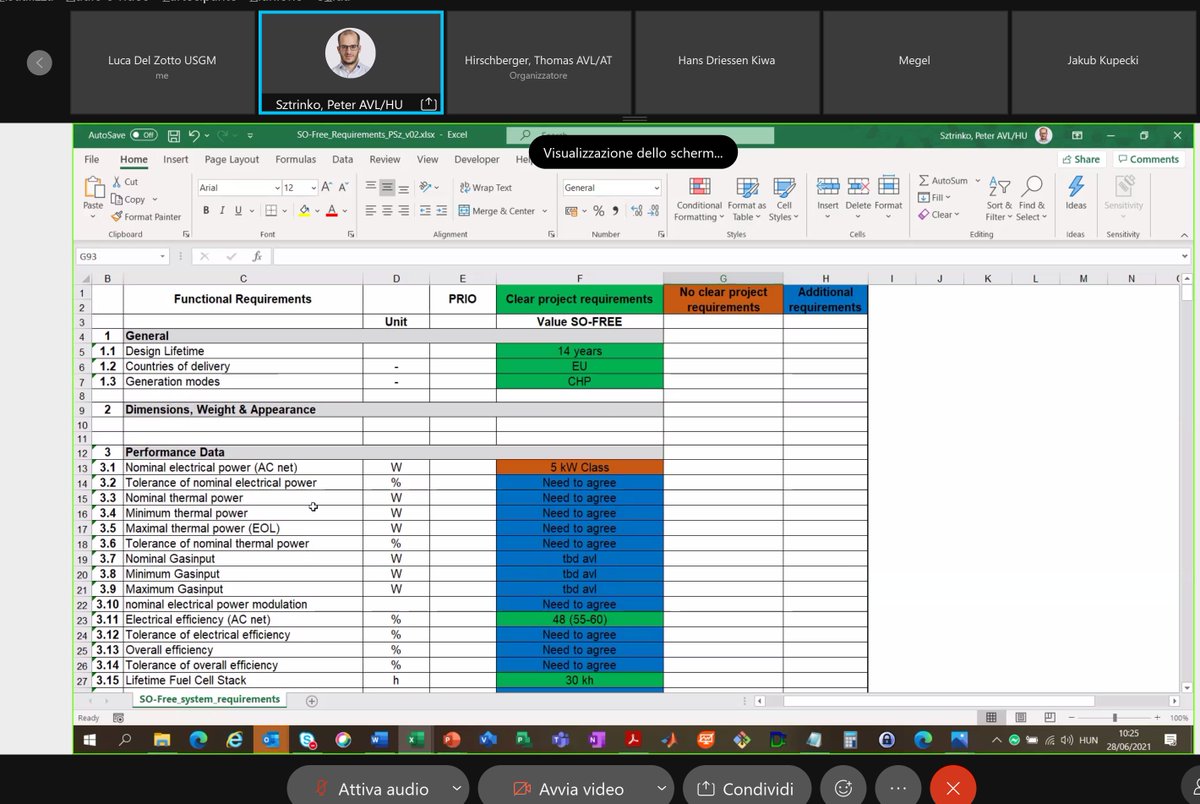1200x804 pixels.
Task: Toggle bold formatting
Action: [206, 211]
